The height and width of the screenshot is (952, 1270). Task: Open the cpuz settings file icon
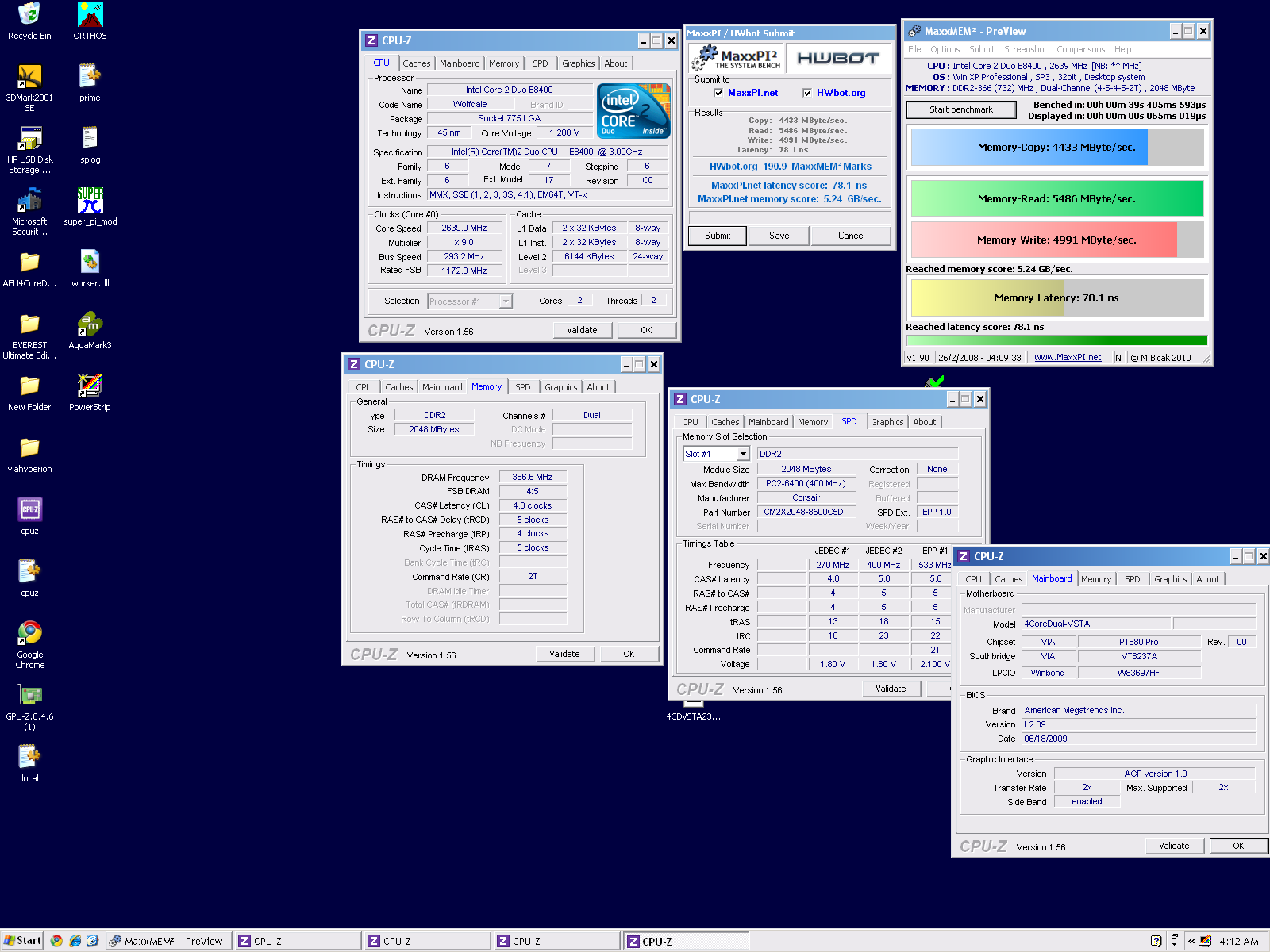(x=29, y=578)
